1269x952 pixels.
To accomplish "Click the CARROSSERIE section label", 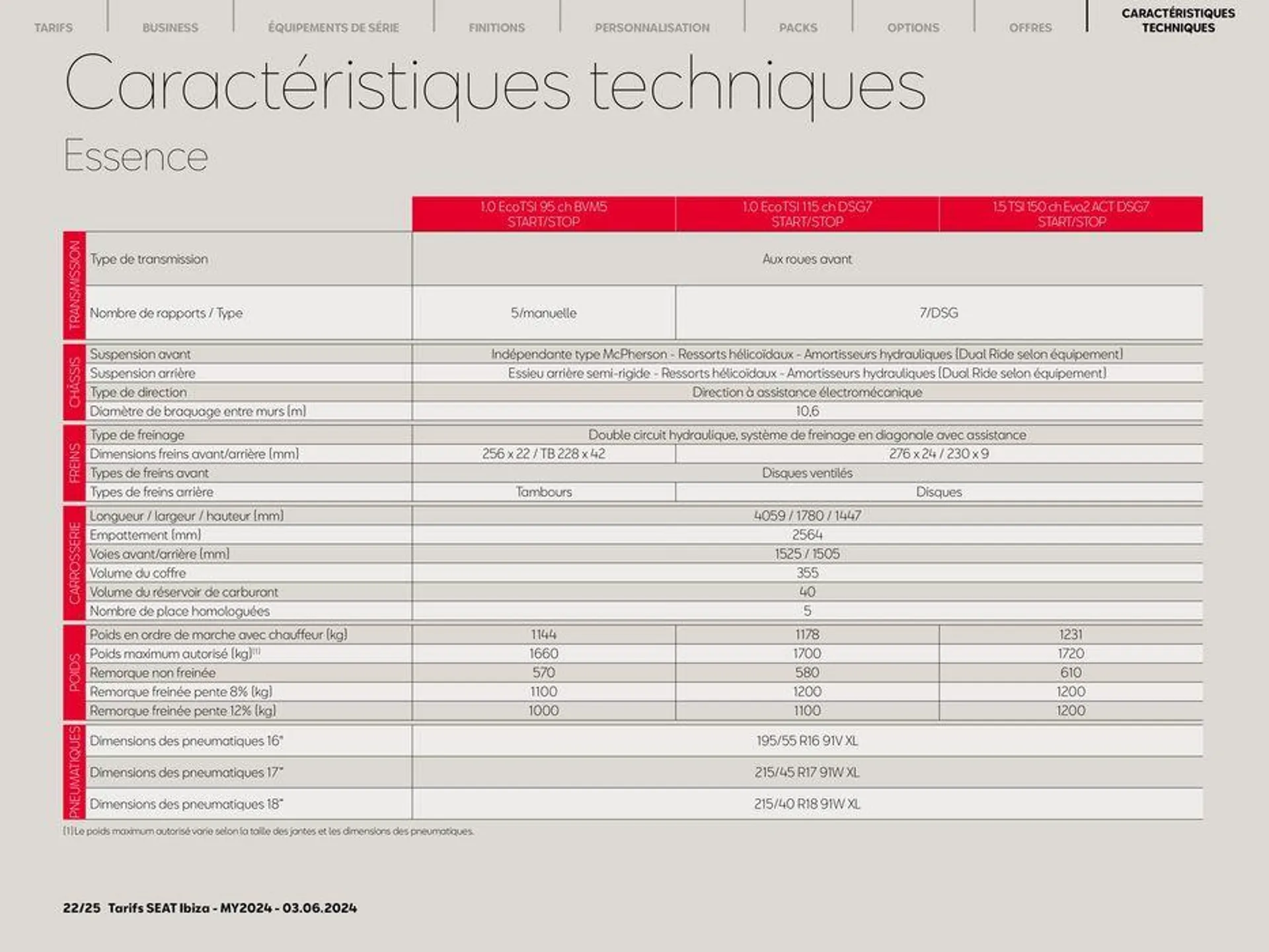I will (x=75, y=563).
